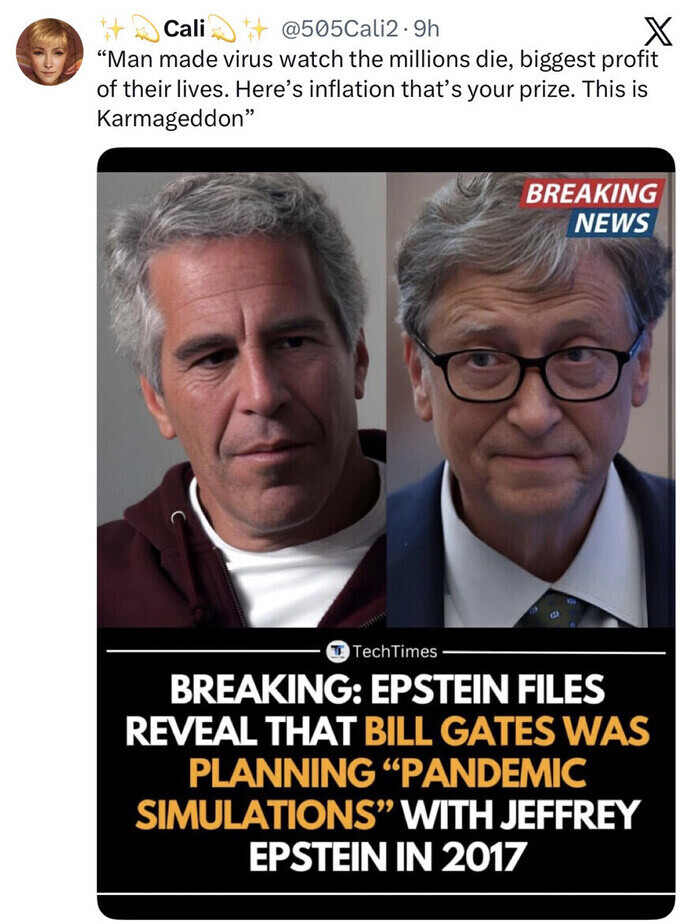This screenshot has width=692, height=924.
Task: Click the tweet text starting 'Man made virus'
Action: (377, 88)
